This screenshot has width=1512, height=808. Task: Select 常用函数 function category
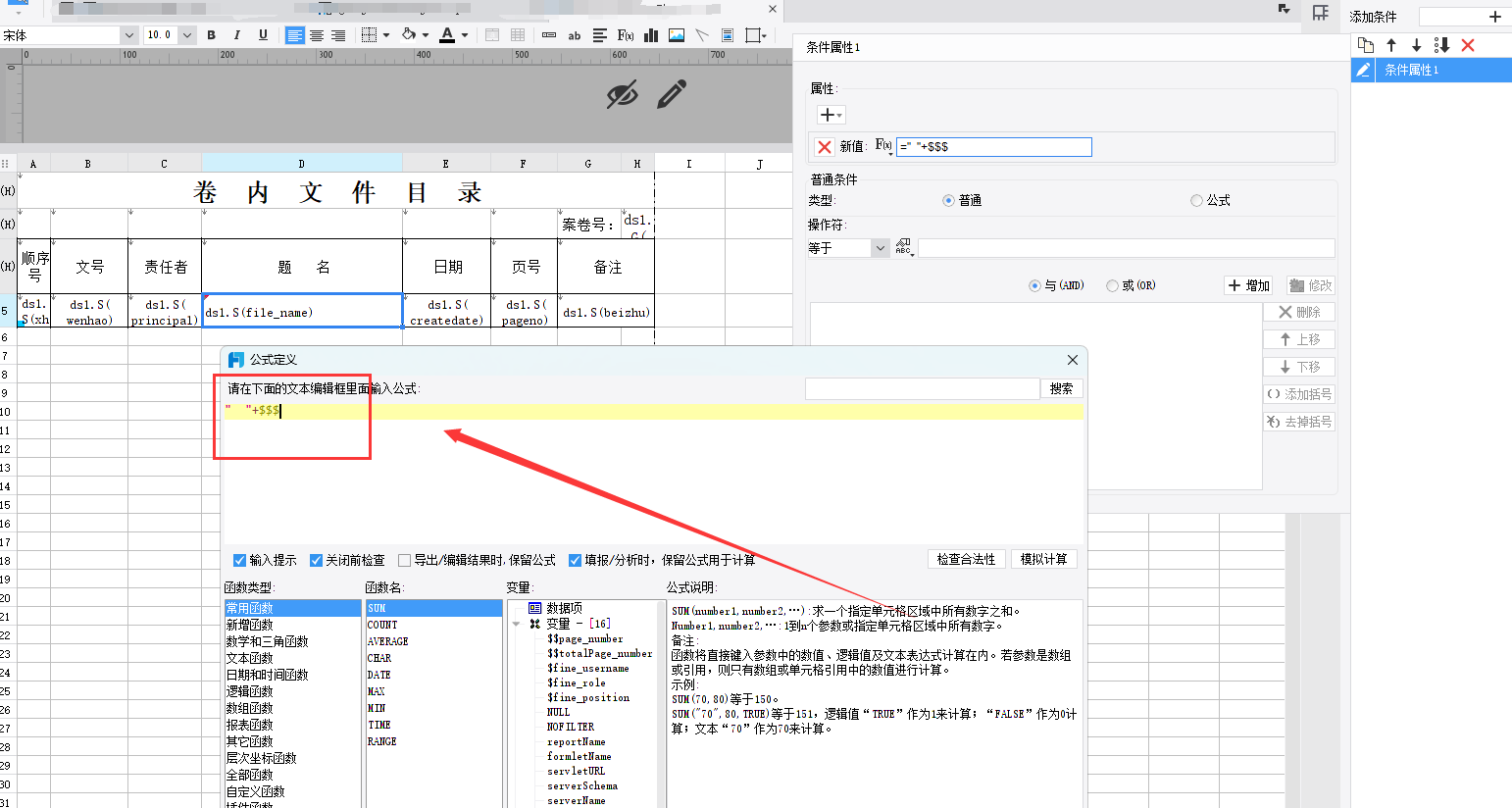293,609
